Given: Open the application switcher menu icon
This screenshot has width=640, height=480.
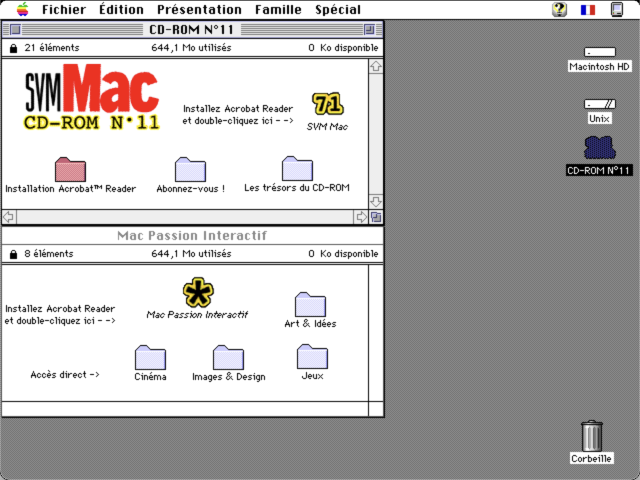Looking at the screenshot, I should point(617,9).
